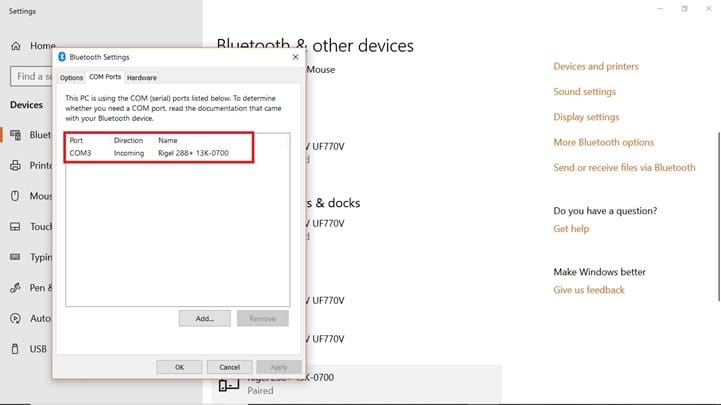This screenshot has width=721, height=405.
Task: Confirm the dialog with OK
Action: point(179,367)
